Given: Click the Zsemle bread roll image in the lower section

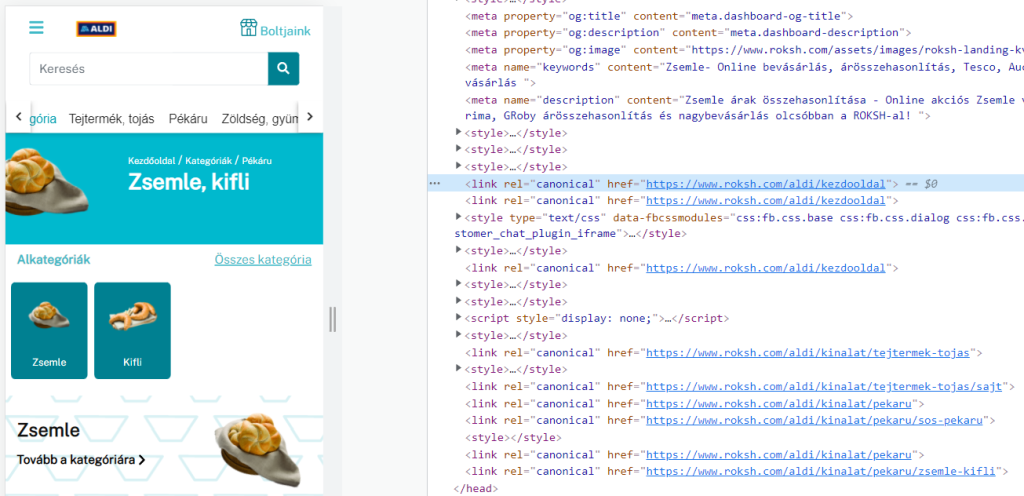Looking at the screenshot, I should [x=257, y=450].
